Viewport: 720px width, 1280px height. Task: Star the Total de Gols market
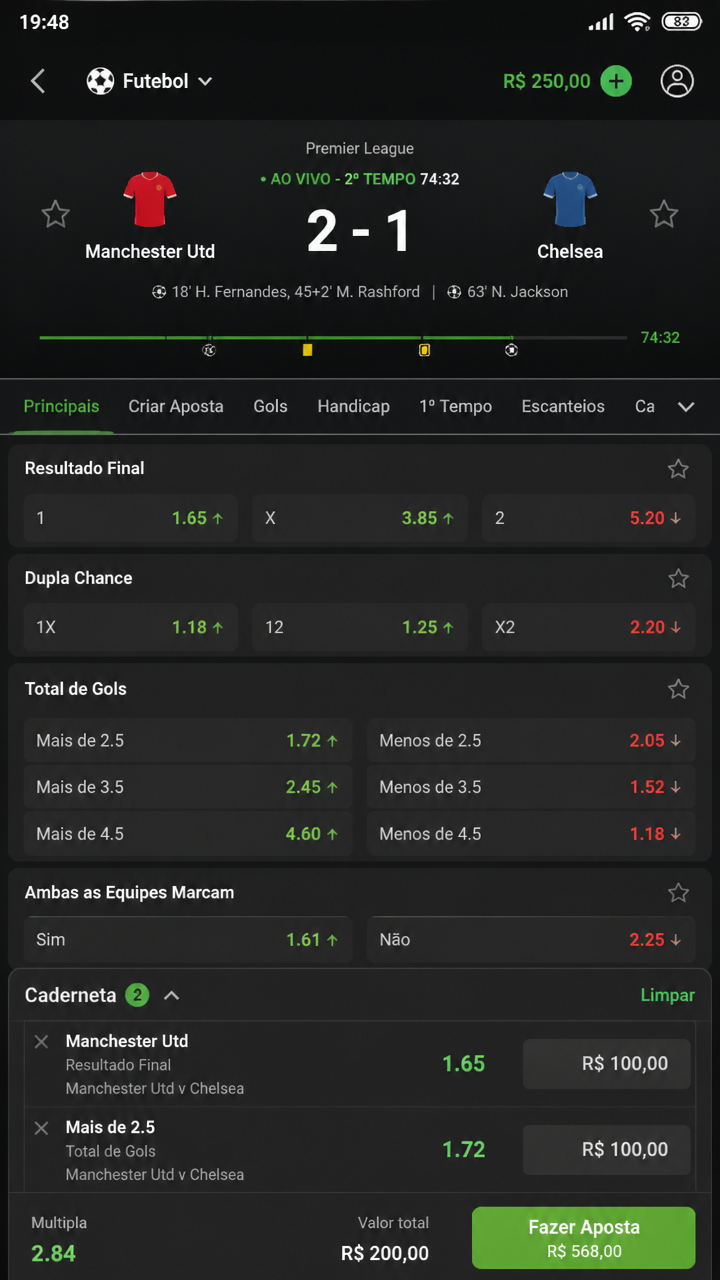coord(678,689)
